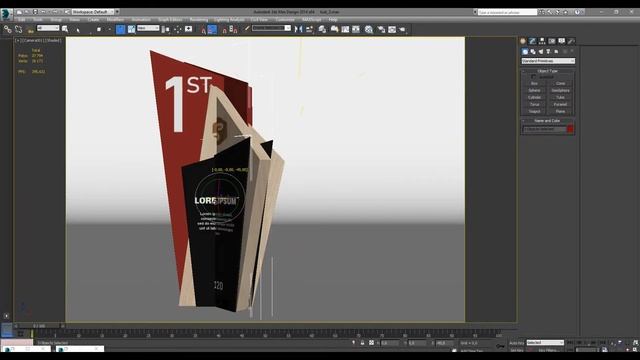
Task: Switch to the Modify panel tab
Action: point(533,41)
